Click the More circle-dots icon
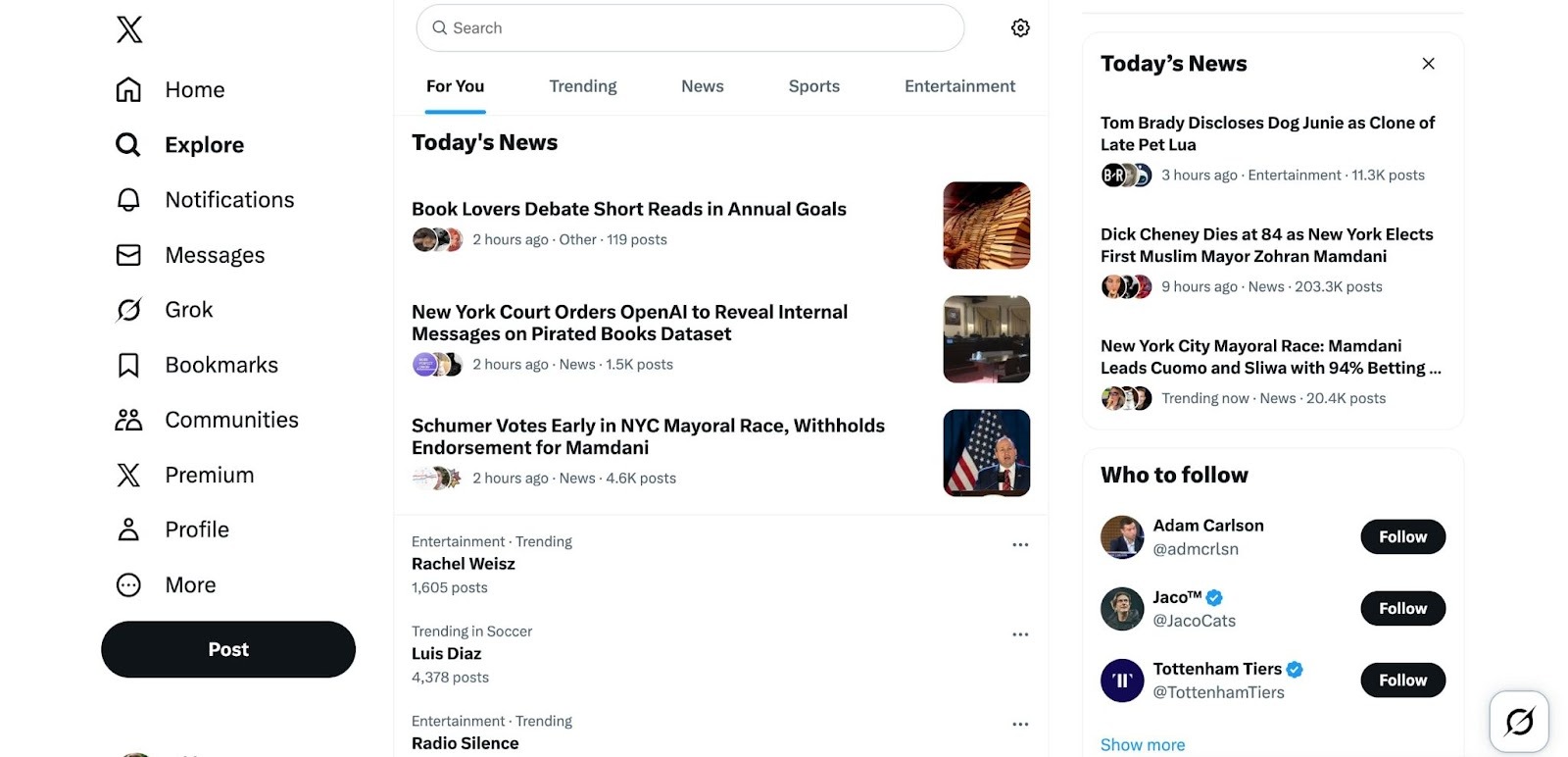This screenshot has width=1568, height=757. [128, 585]
